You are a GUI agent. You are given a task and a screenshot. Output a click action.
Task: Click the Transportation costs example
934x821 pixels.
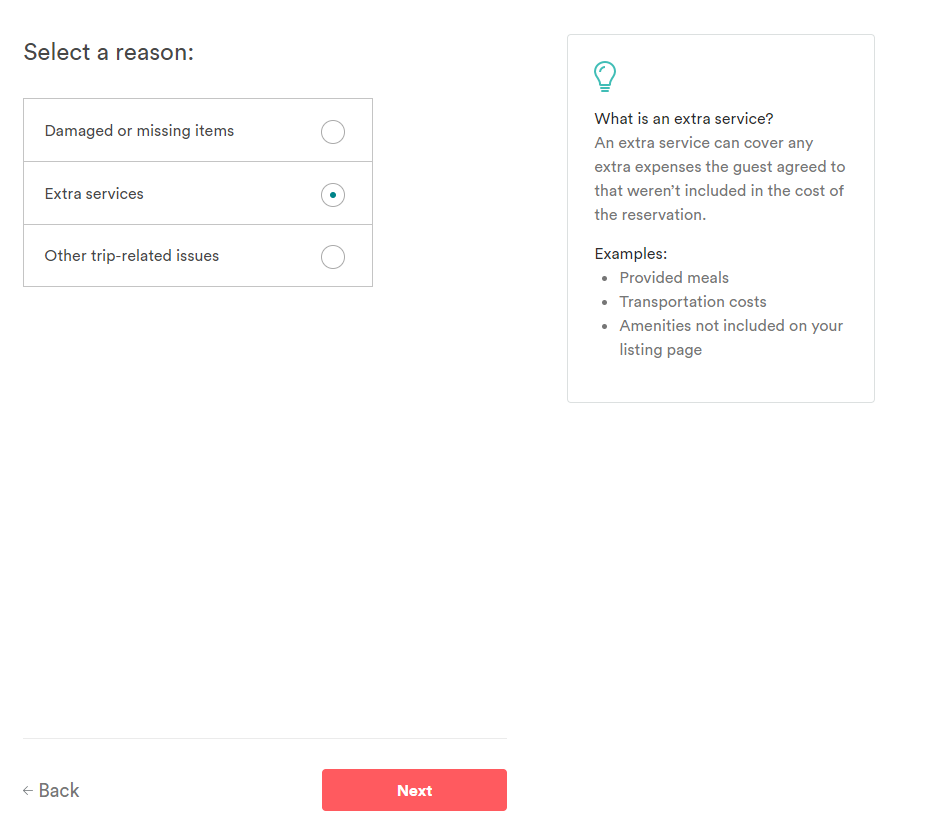pos(693,302)
